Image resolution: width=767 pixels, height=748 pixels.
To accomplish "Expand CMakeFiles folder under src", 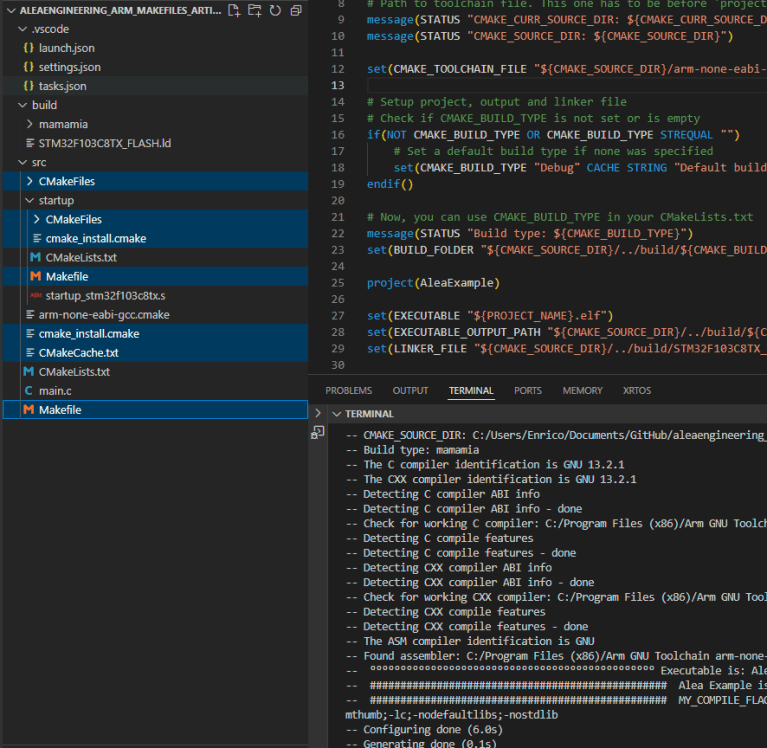I will (x=30, y=181).
